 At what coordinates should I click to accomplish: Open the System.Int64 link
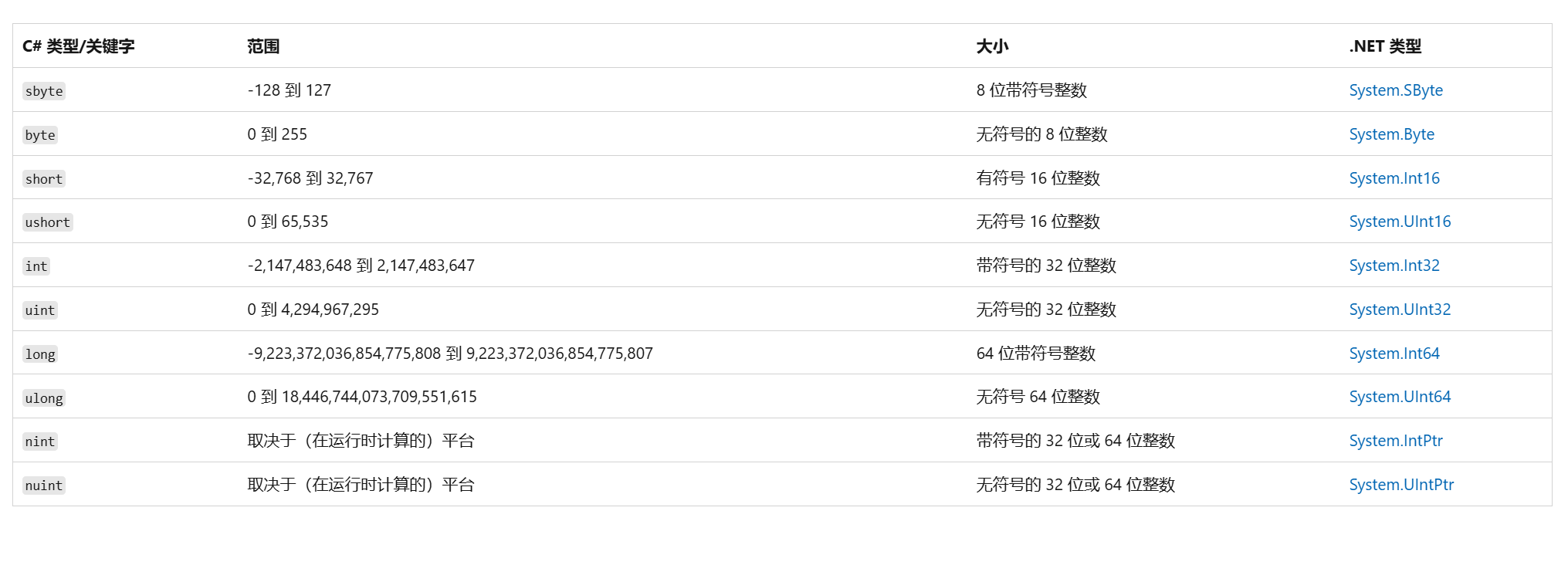pos(1394,354)
